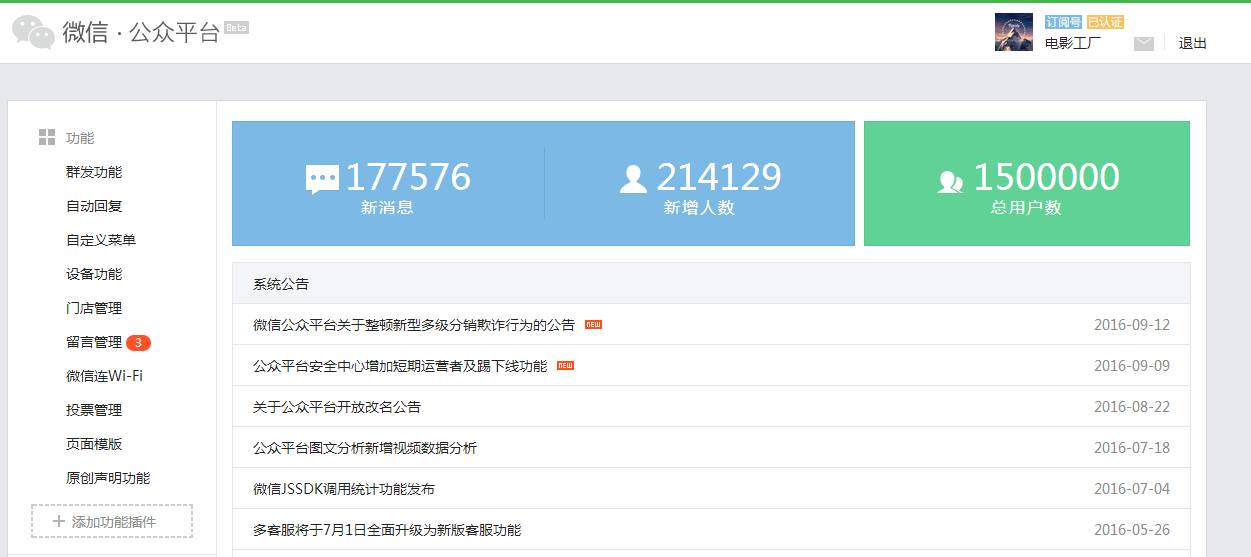This screenshot has width=1251, height=557.
Task: Select 投票管理 in the sidebar
Action: [x=94, y=410]
